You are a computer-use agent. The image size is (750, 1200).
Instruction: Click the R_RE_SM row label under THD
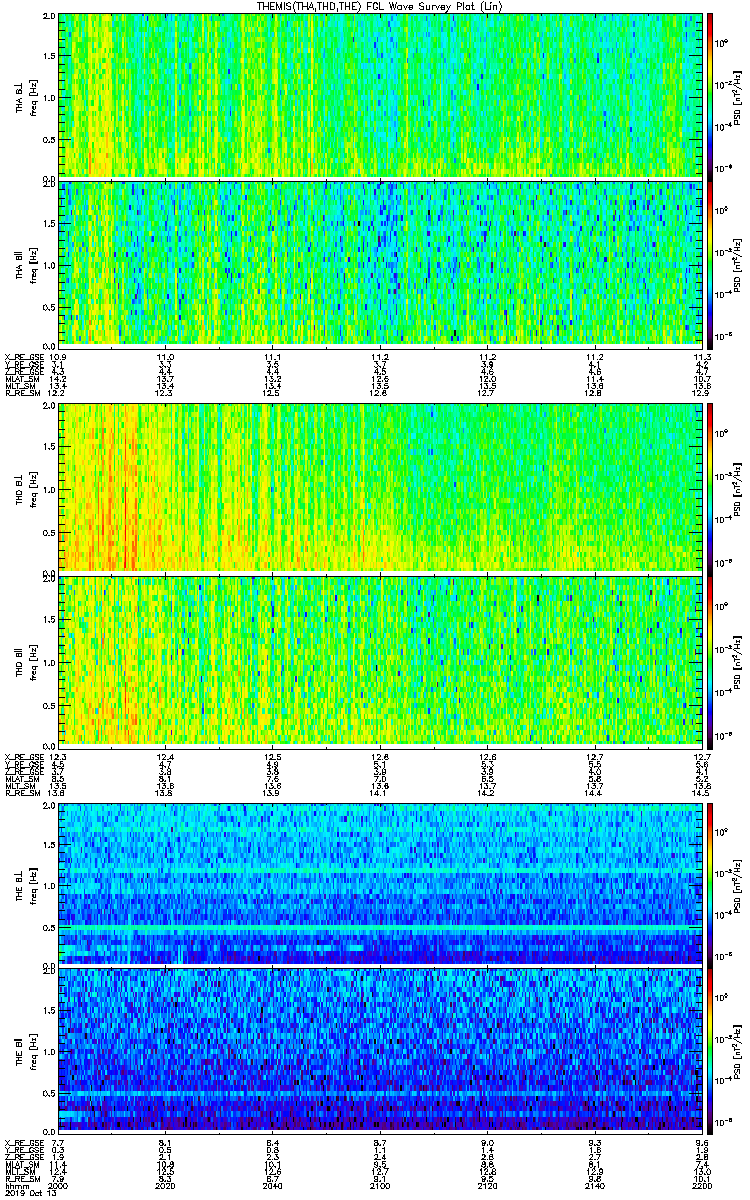(x=23, y=792)
